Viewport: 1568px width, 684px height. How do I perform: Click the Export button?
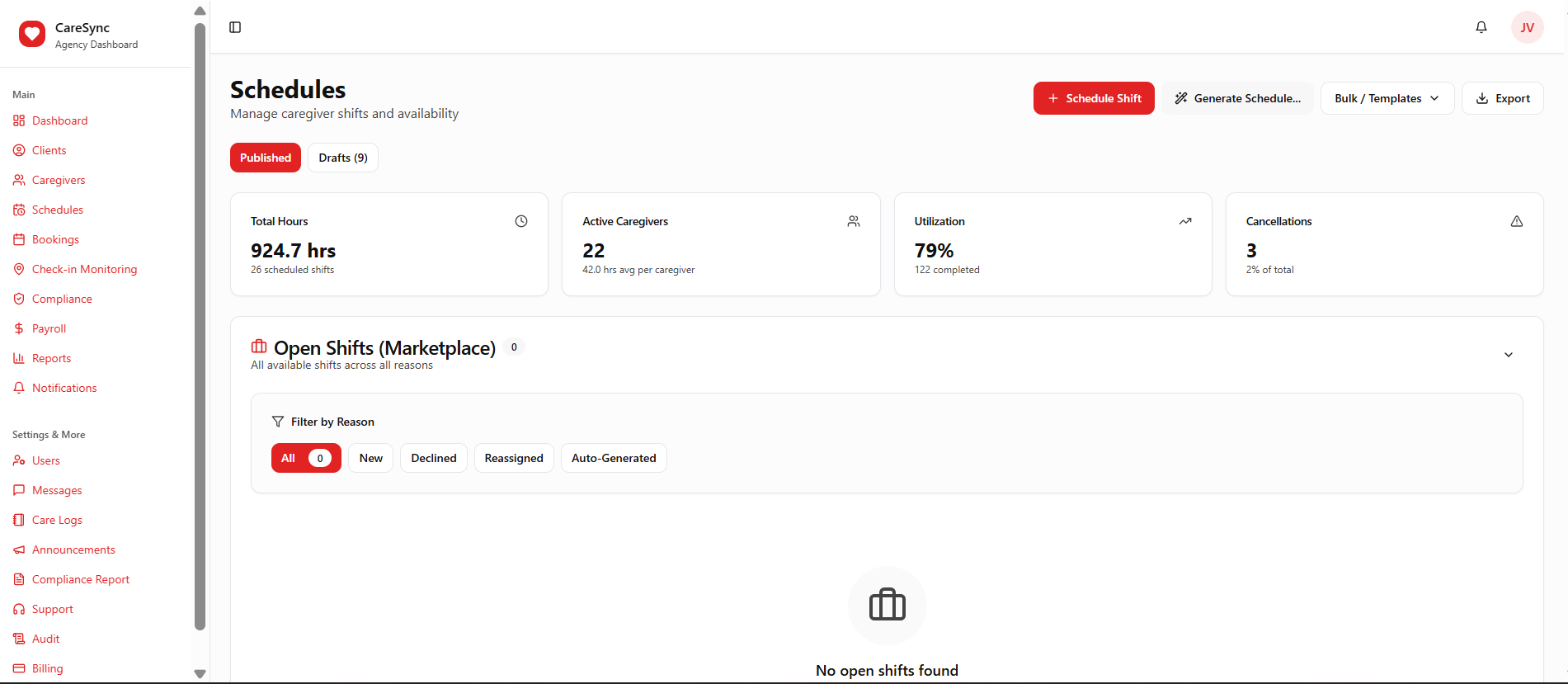[1503, 98]
